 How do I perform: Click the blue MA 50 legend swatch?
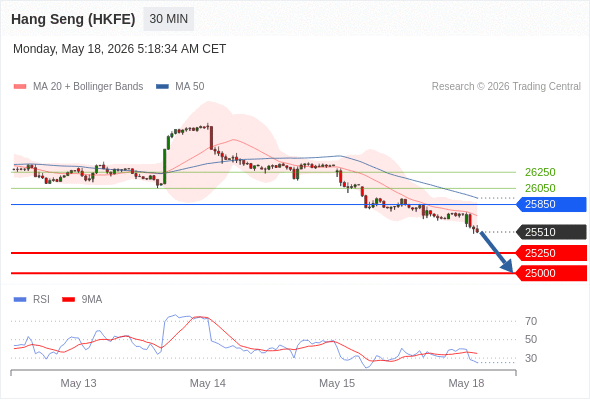coord(162,87)
